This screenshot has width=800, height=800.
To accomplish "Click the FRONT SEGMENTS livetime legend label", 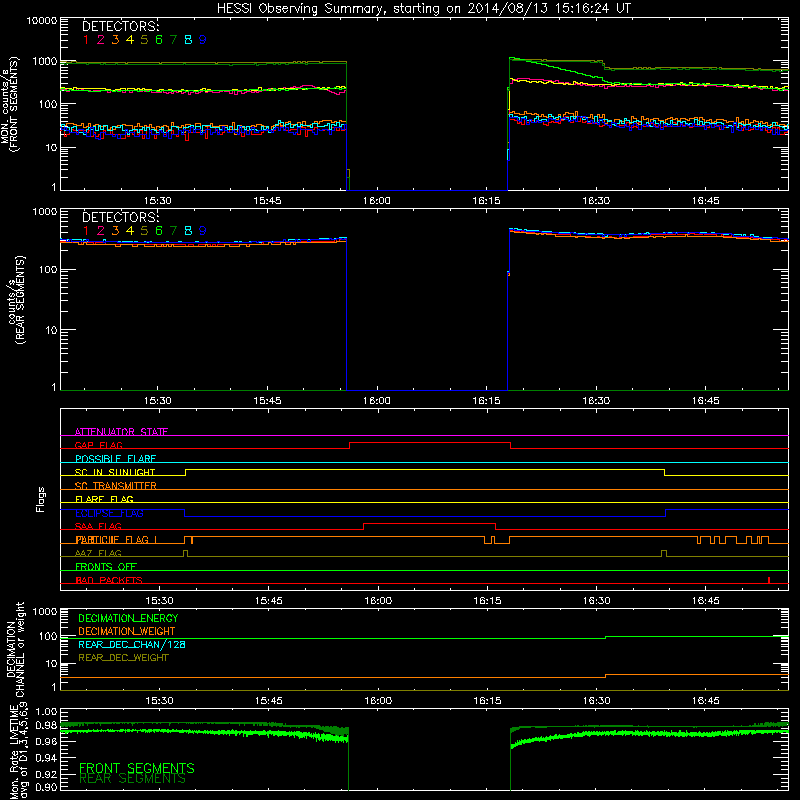I will [137, 768].
